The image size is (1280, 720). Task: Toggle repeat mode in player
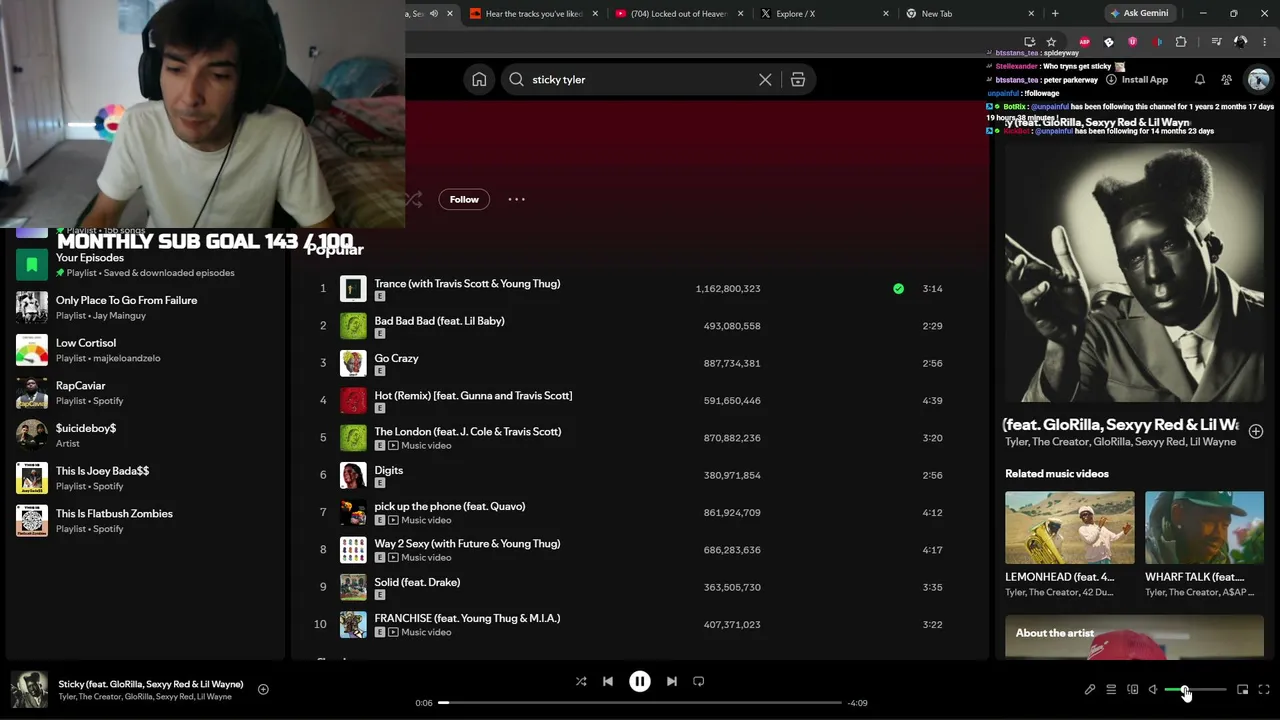699,681
